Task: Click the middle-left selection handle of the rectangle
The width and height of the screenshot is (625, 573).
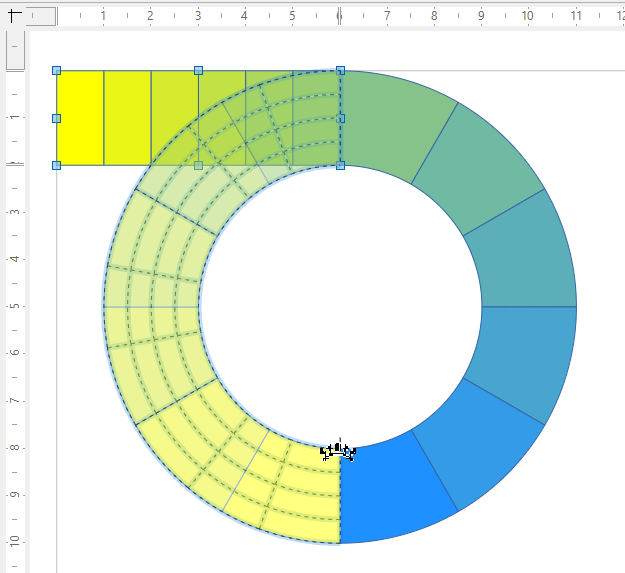Action: click(57, 118)
